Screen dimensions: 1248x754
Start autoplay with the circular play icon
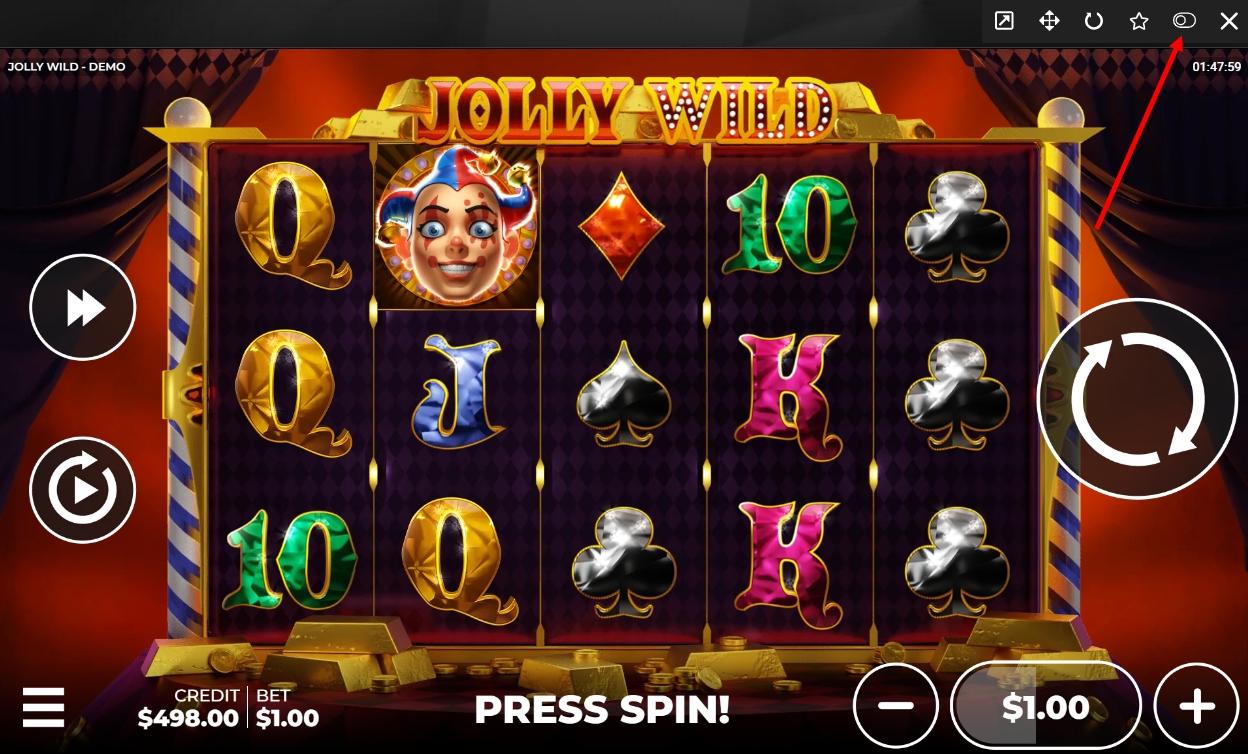tap(83, 490)
